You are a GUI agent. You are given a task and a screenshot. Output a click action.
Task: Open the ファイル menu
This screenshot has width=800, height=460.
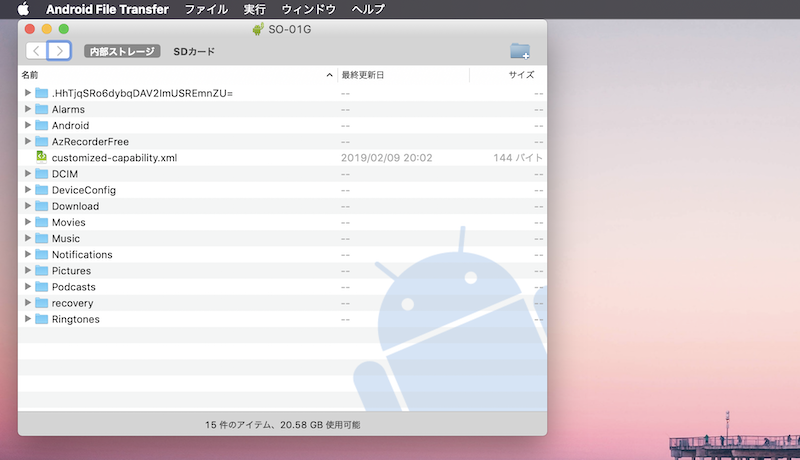pos(206,9)
